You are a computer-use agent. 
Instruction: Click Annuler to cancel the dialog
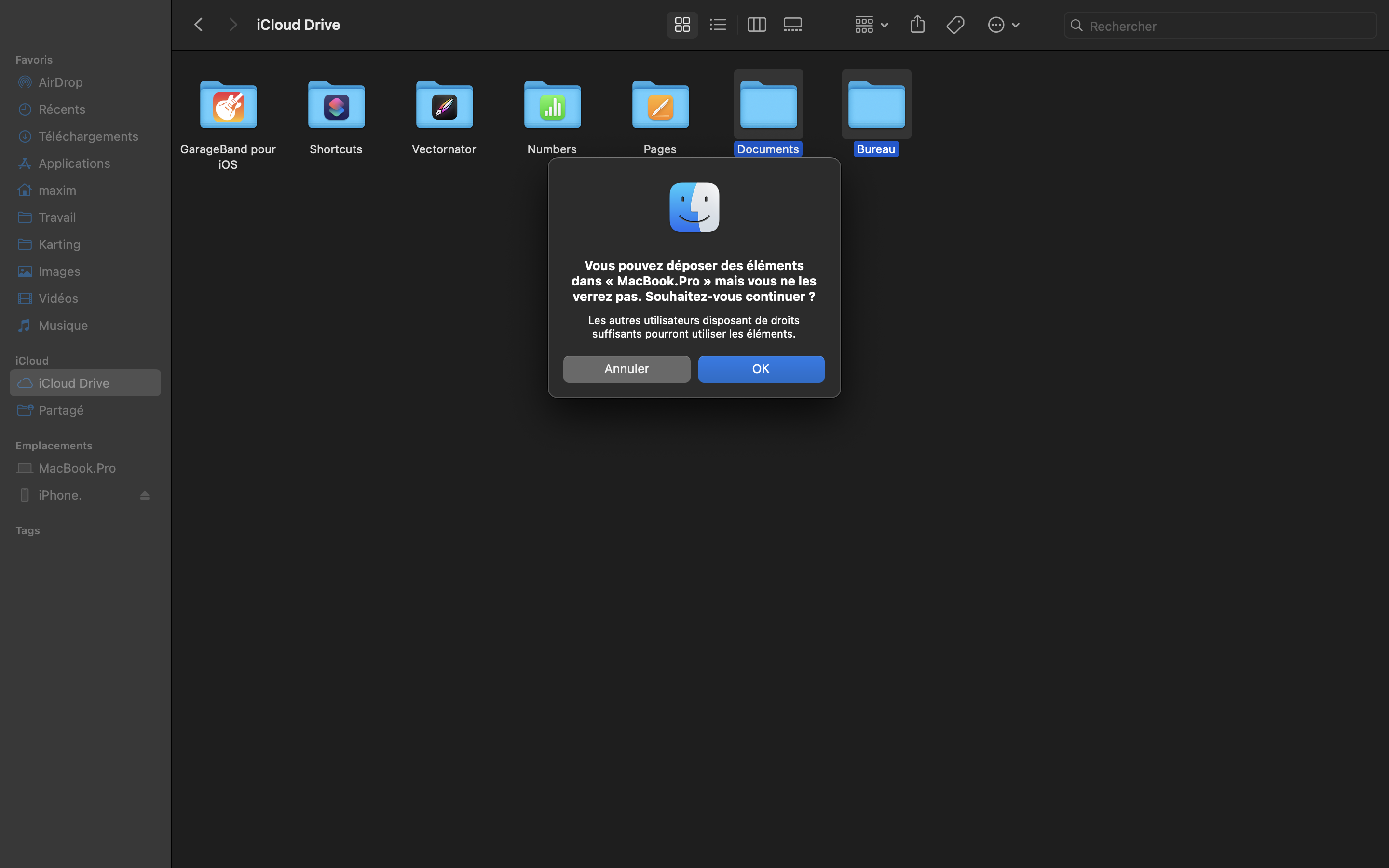[626, 368]
